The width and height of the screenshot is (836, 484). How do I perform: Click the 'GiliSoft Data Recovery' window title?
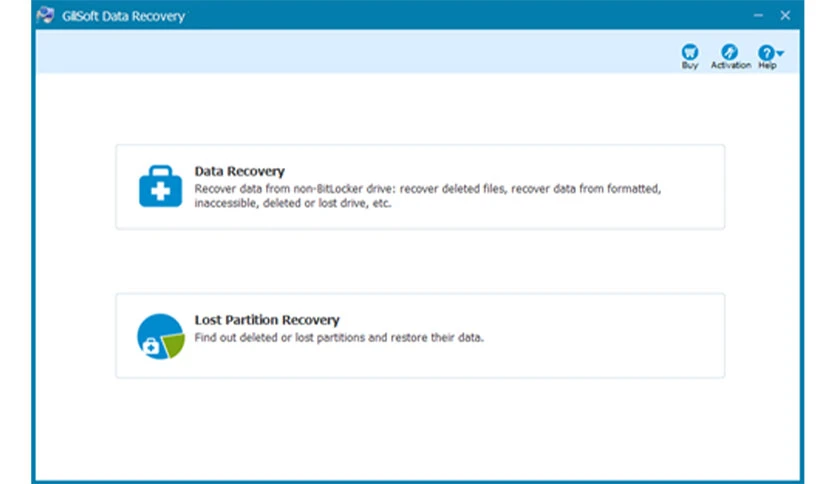point(123,16)
